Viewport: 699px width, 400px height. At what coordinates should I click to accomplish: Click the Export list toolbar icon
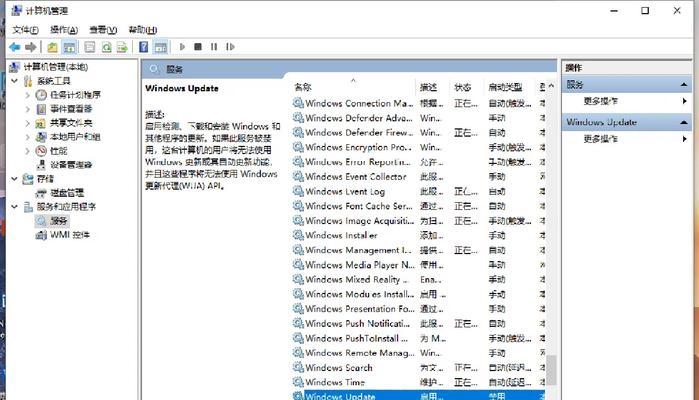(x=122, y=47)
